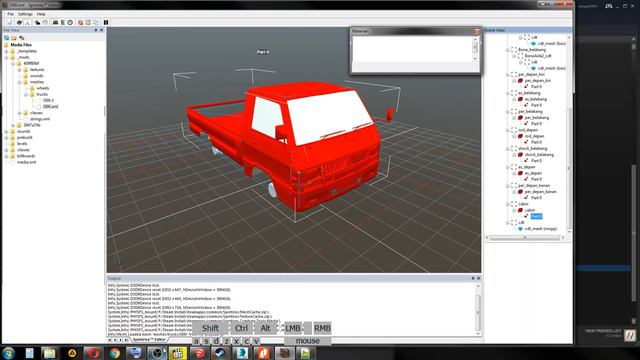The image size is (640, 360).
Task: Open the Windows Start menu
Action: coord(8,353)
